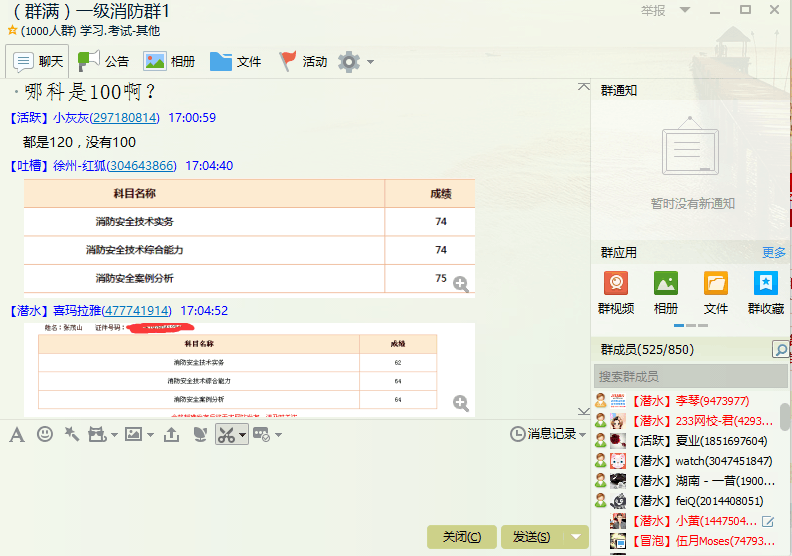
Task: Select member 233网校-君
Action: point(687,421)
